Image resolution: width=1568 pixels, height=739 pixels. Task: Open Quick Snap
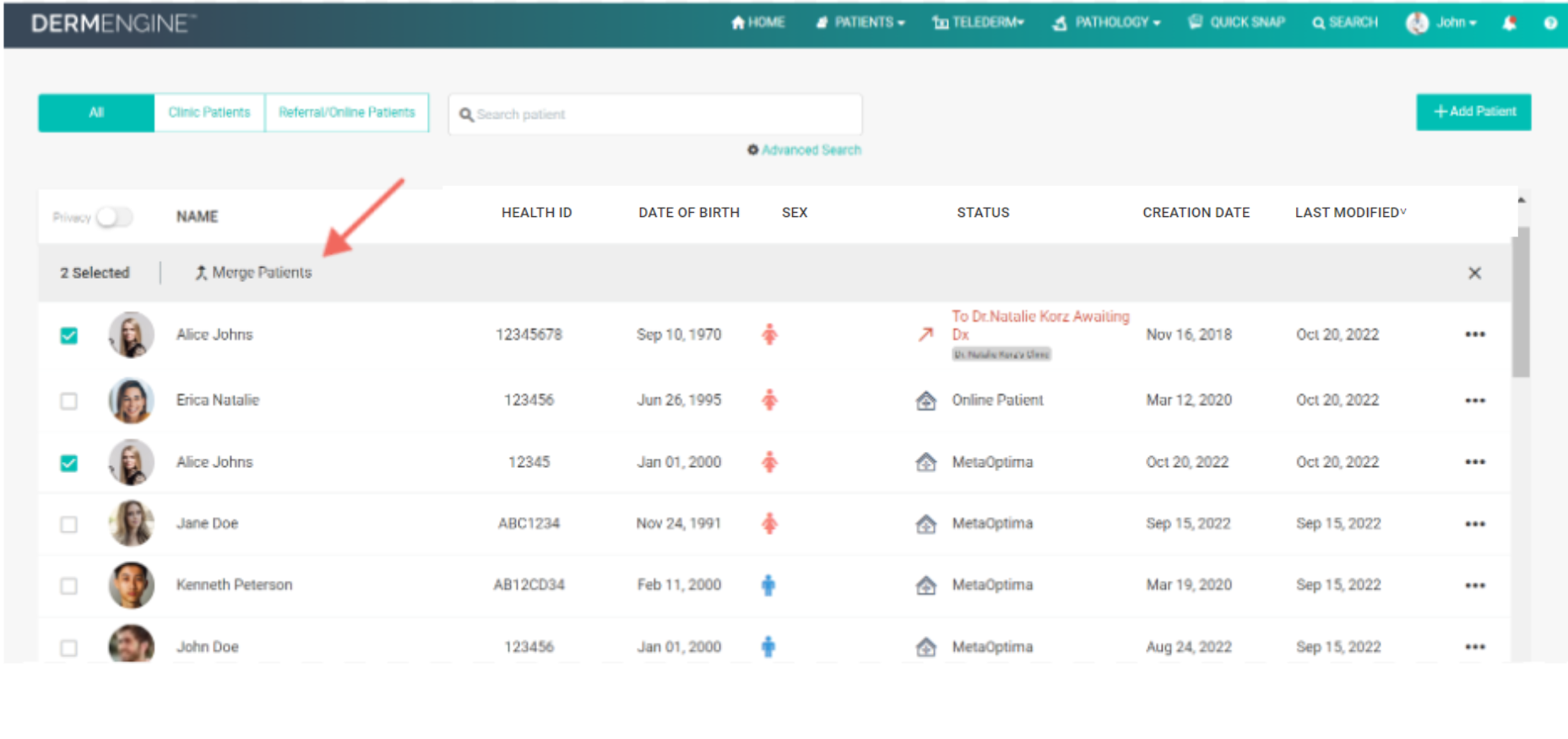1236,23
